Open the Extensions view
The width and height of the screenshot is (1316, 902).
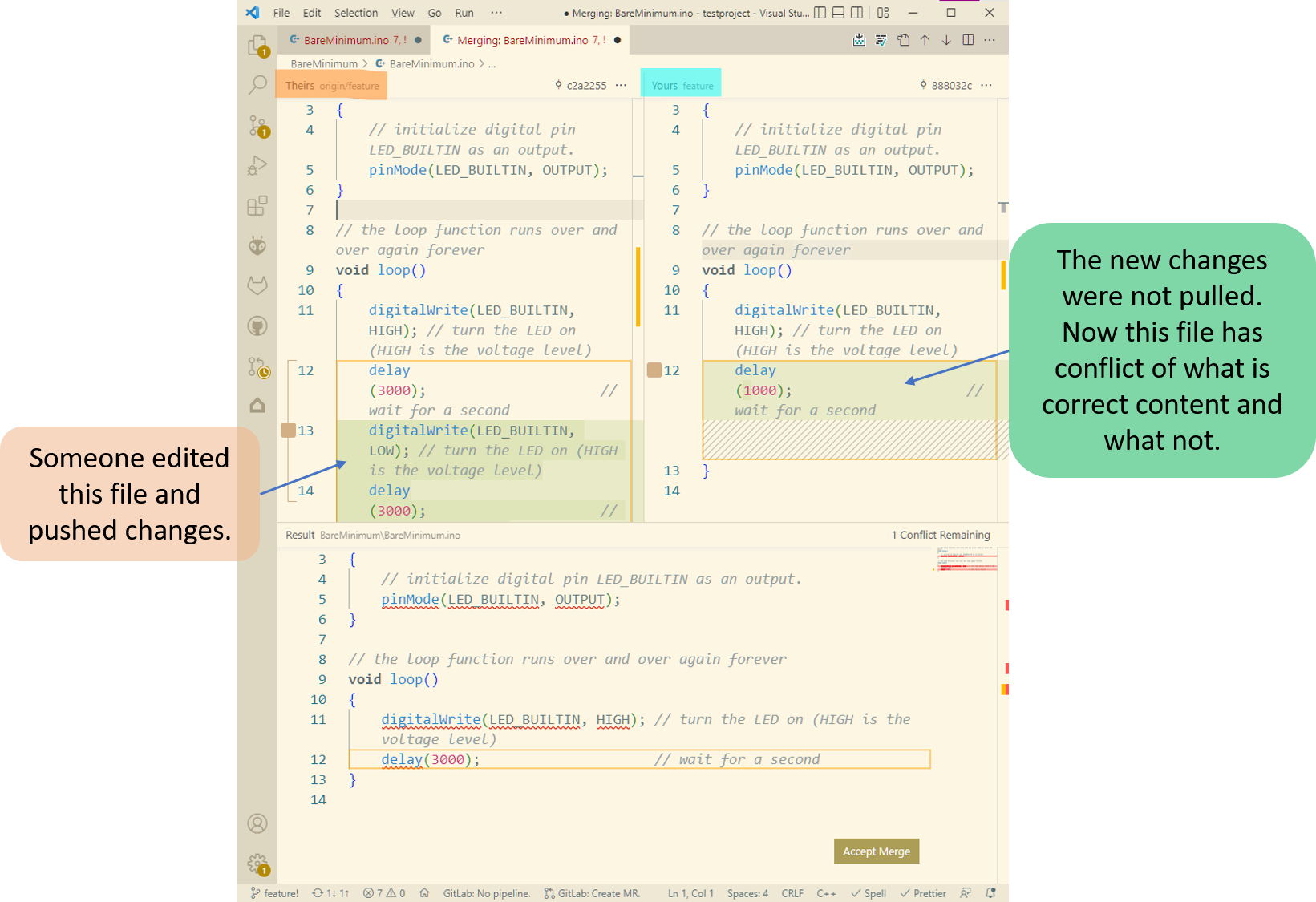point(257,206)
